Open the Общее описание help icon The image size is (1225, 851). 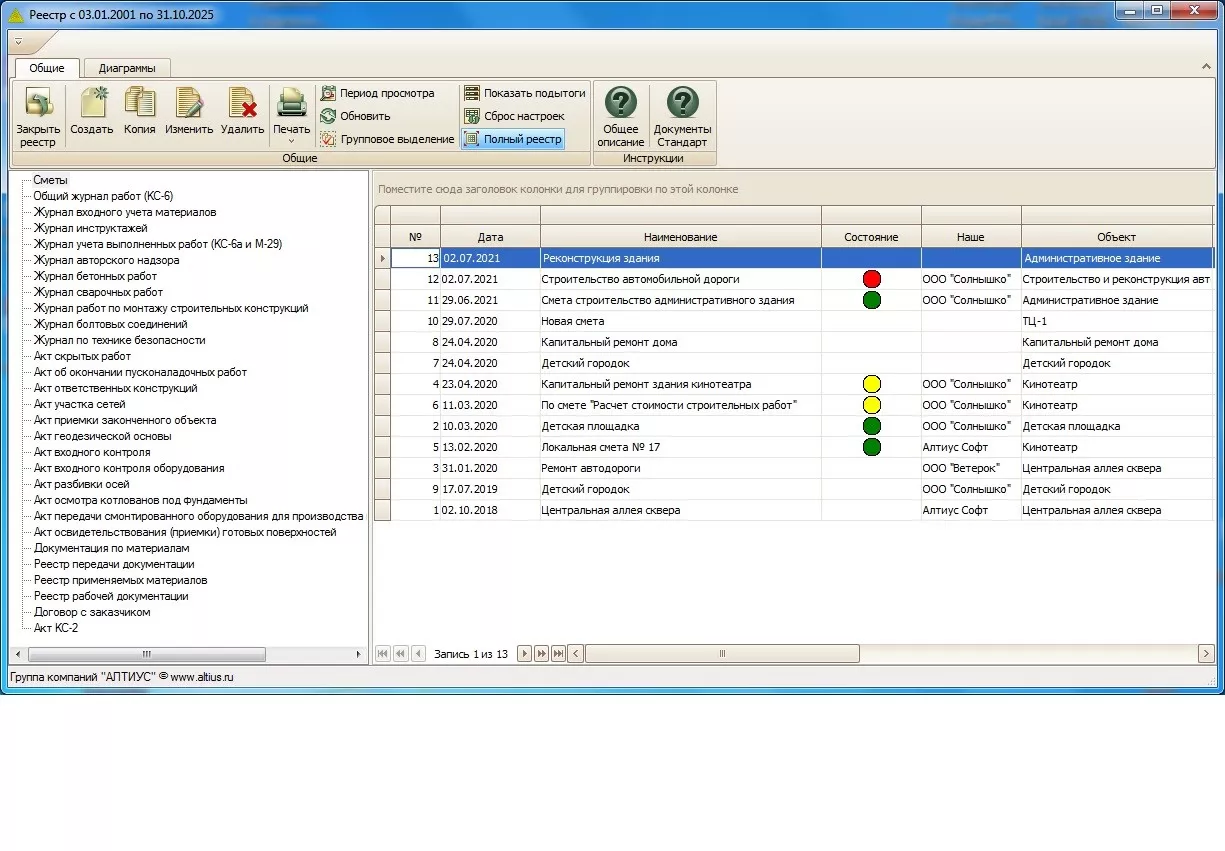point(621,103)
